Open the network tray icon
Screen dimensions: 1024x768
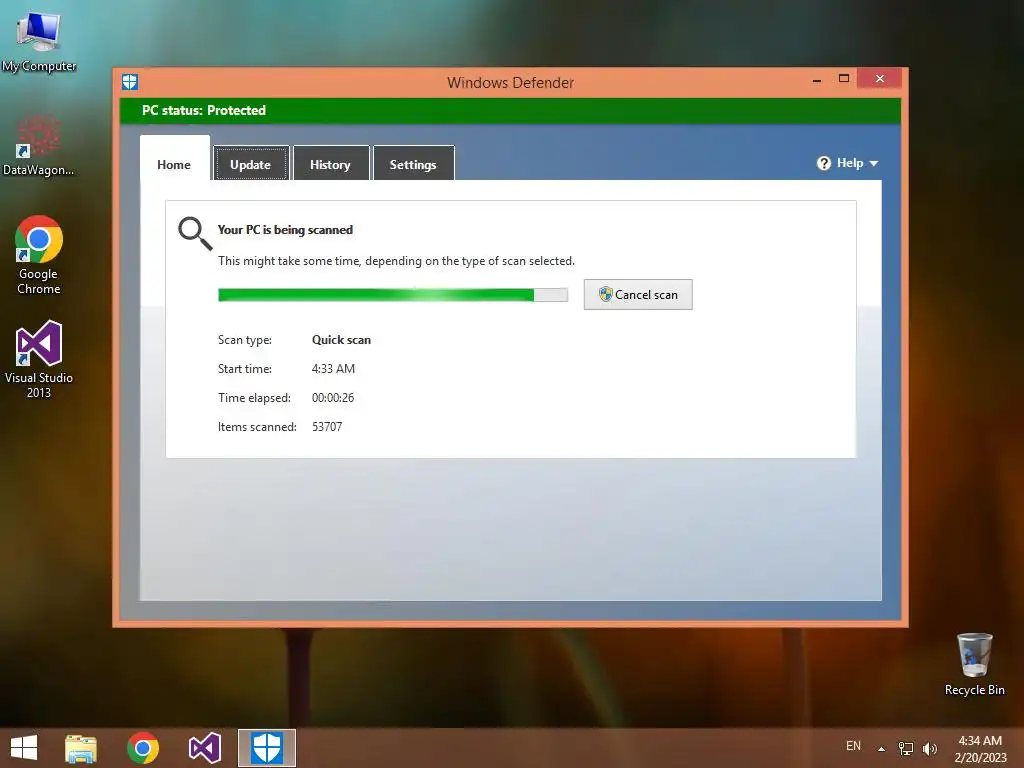pos(906,748)
